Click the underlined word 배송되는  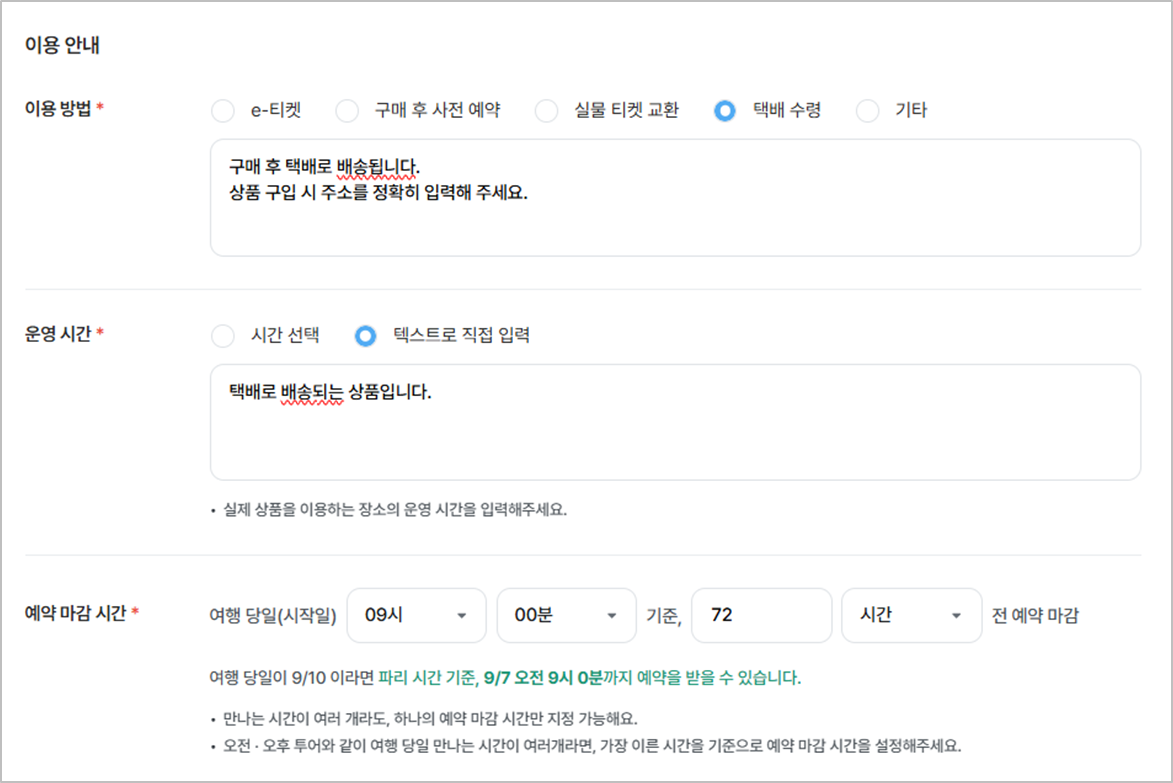(313, 392)
